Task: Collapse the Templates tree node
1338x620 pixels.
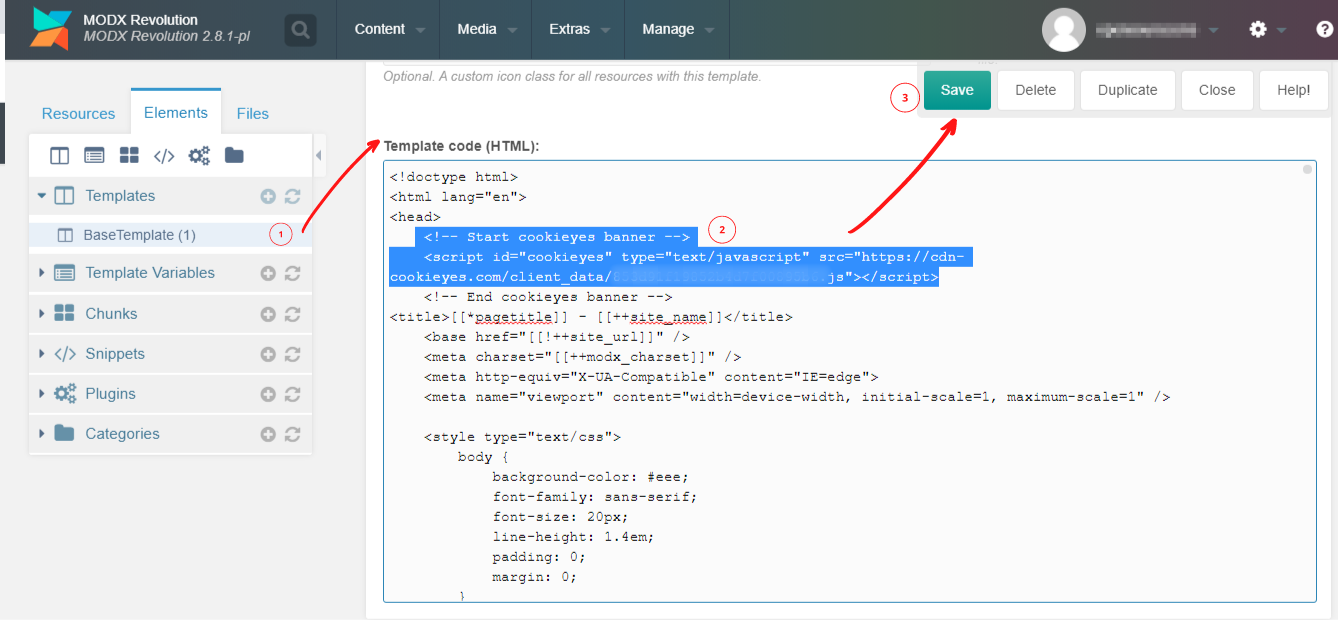Action: click(x=42, y=196)
